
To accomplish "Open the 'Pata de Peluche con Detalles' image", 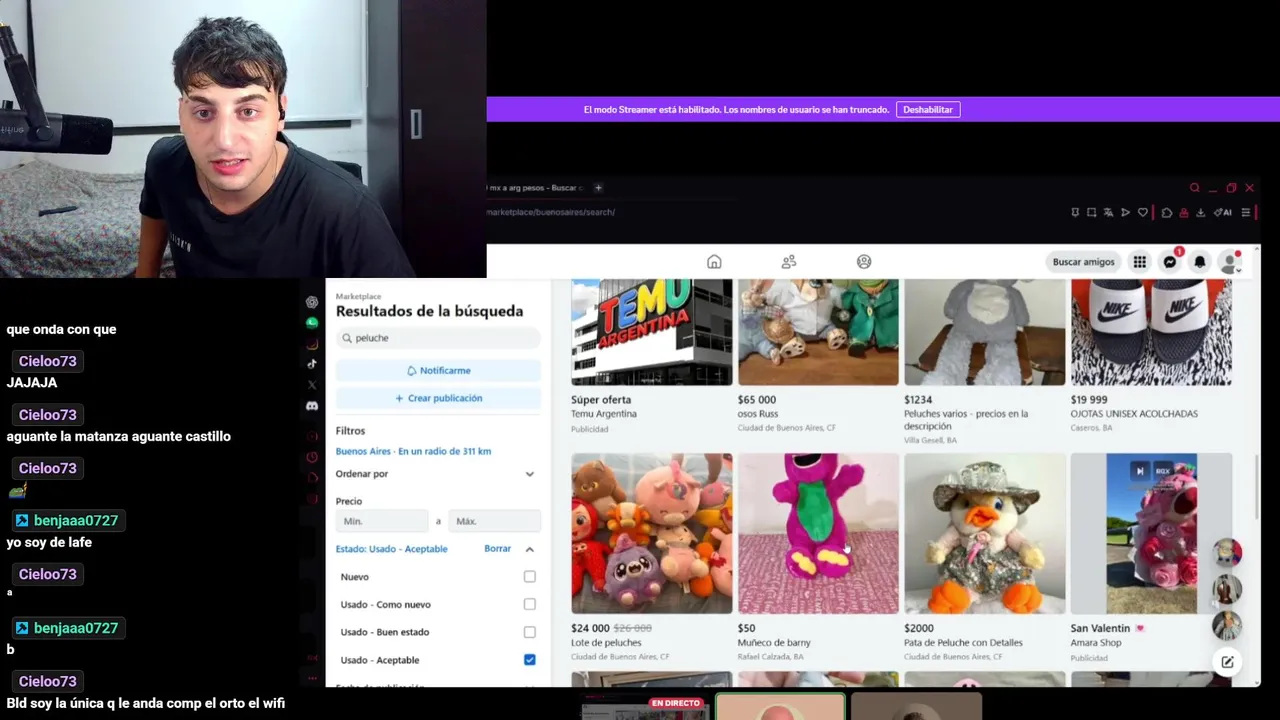I will [x=985, y=533].
